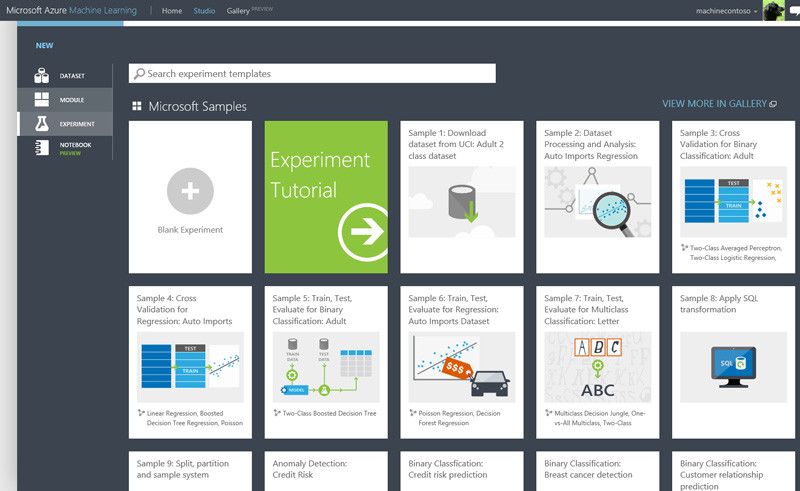Open the machinecontoso account dropdown

pyautogui.click(x=726, y=11)
